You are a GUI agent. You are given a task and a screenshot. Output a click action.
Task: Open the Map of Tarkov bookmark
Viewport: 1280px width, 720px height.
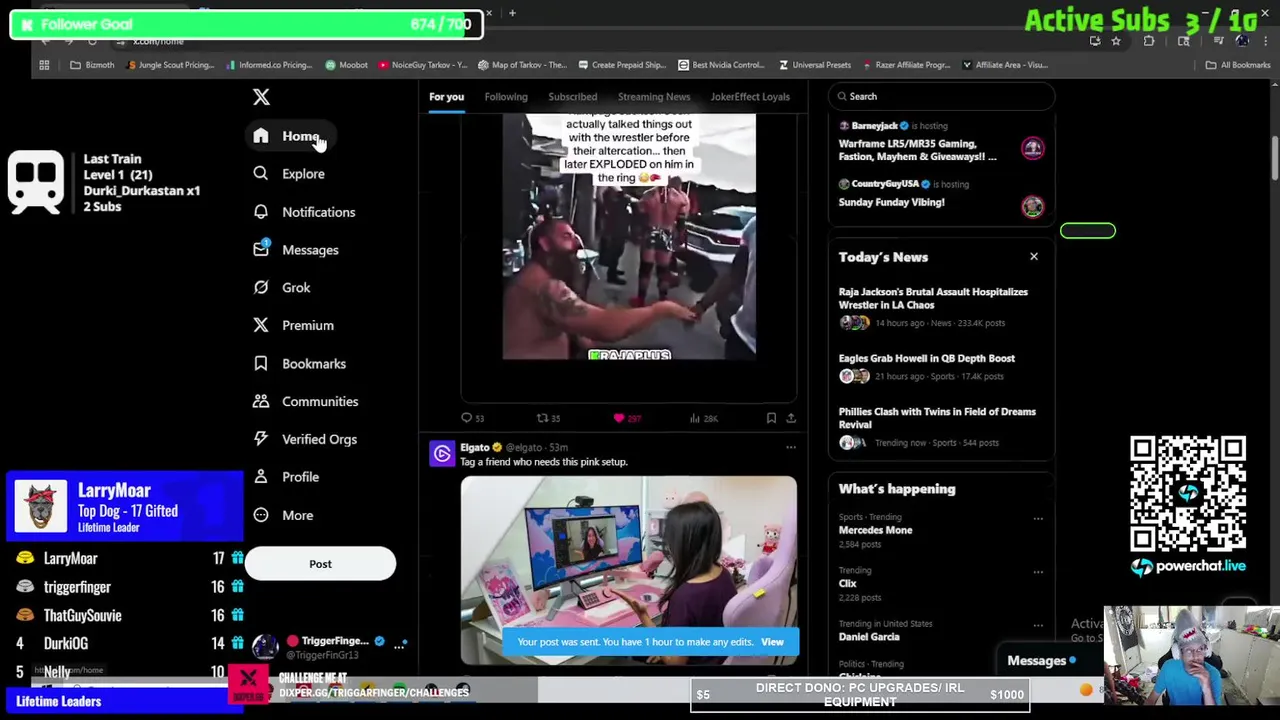[522, 65]
